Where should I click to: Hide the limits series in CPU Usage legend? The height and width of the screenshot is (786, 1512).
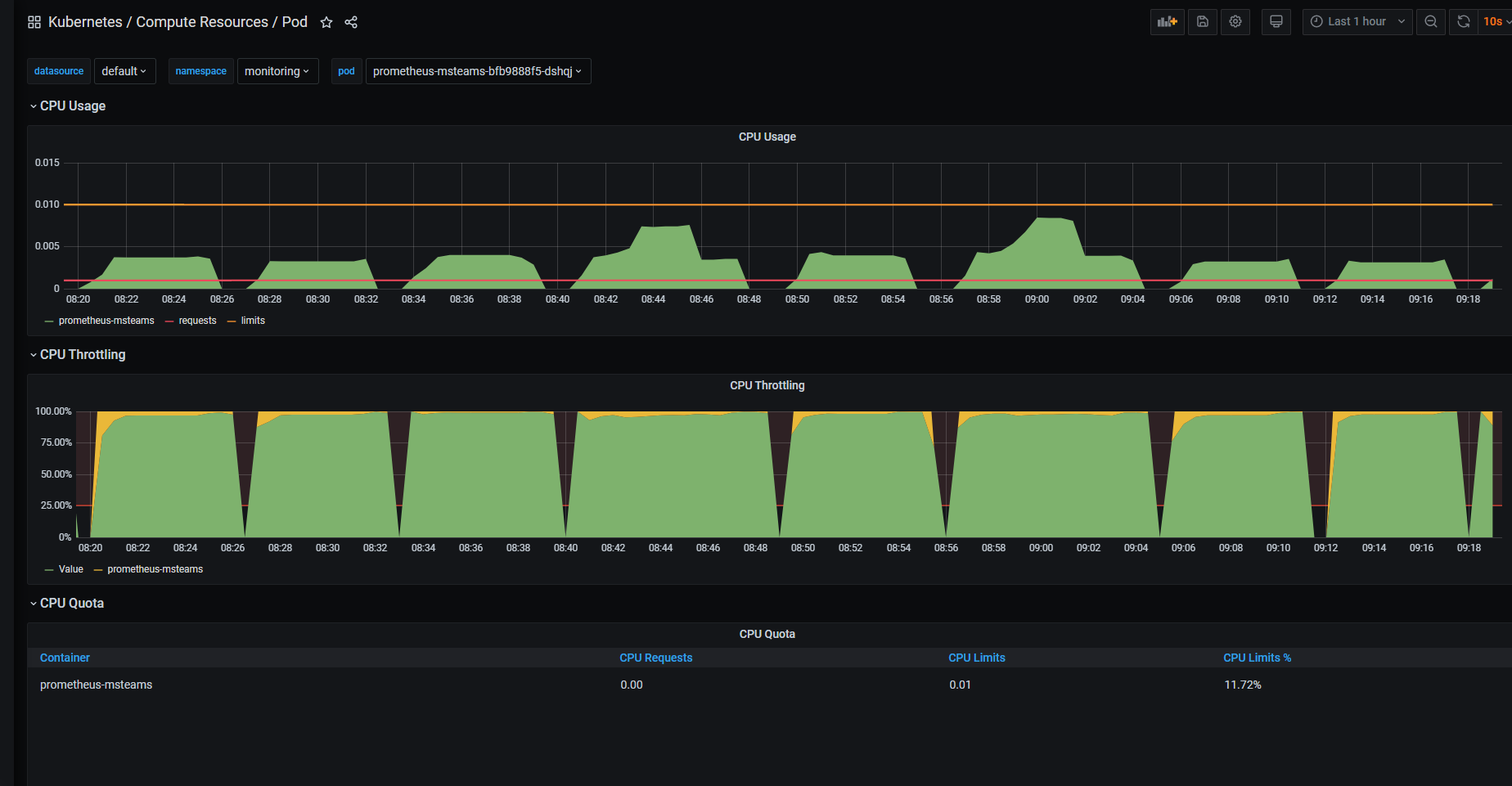(252, 320)
